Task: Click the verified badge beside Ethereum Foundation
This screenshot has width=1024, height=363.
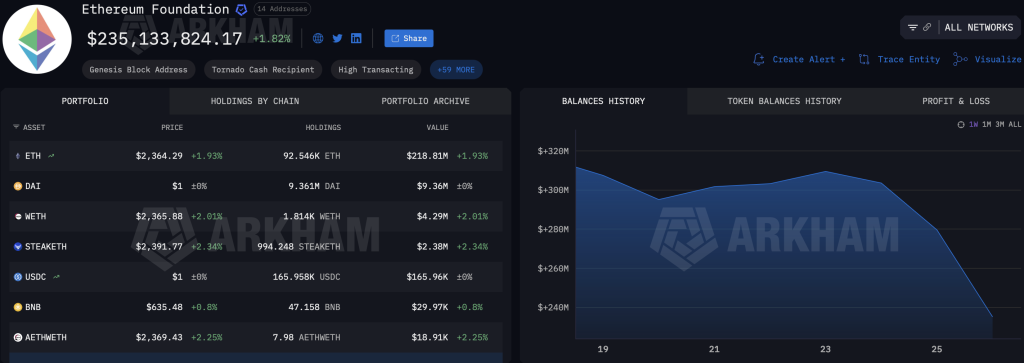Action: [x=242, y=10]
